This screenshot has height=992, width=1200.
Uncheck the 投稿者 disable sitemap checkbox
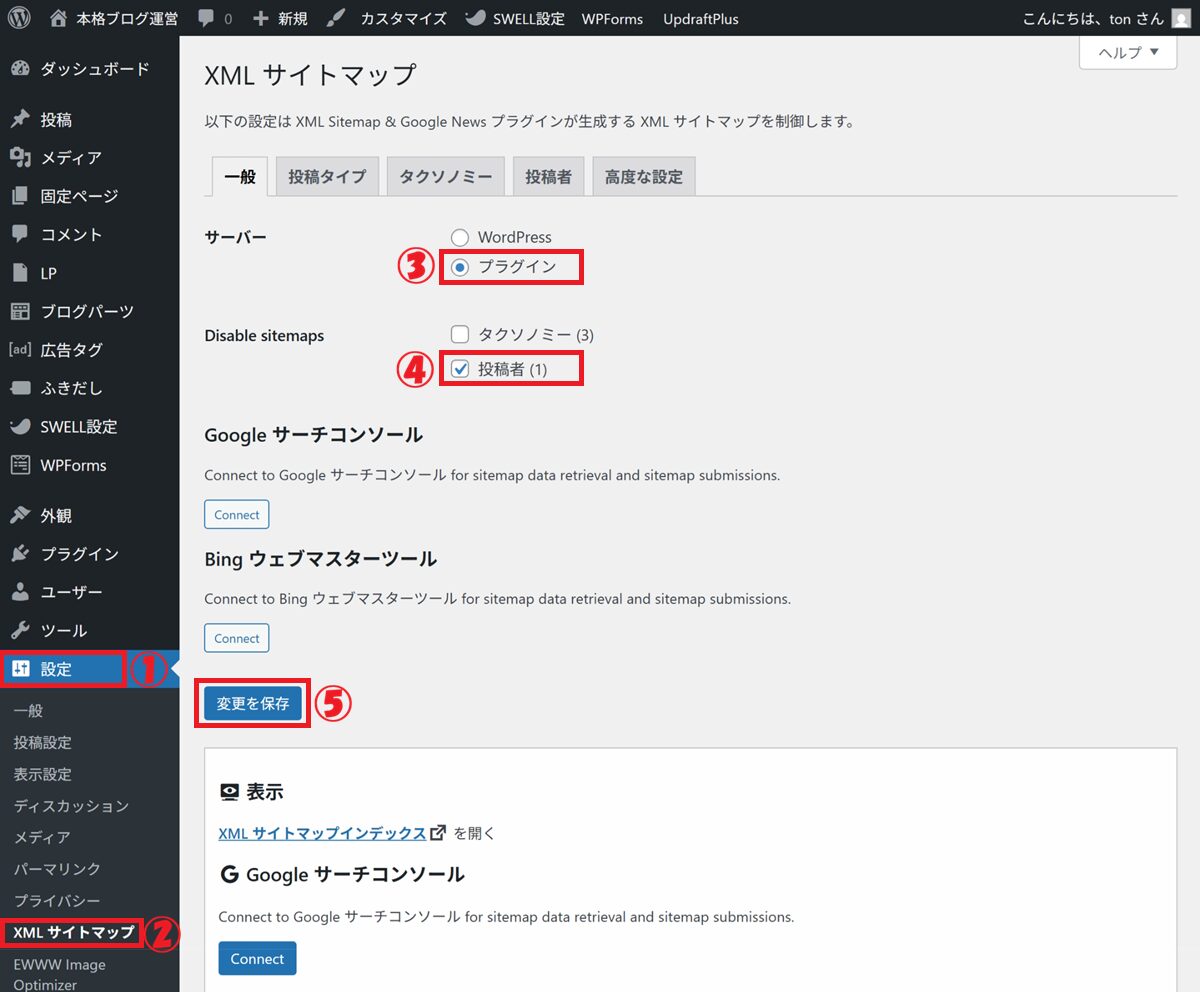click(x=460, y=369)
